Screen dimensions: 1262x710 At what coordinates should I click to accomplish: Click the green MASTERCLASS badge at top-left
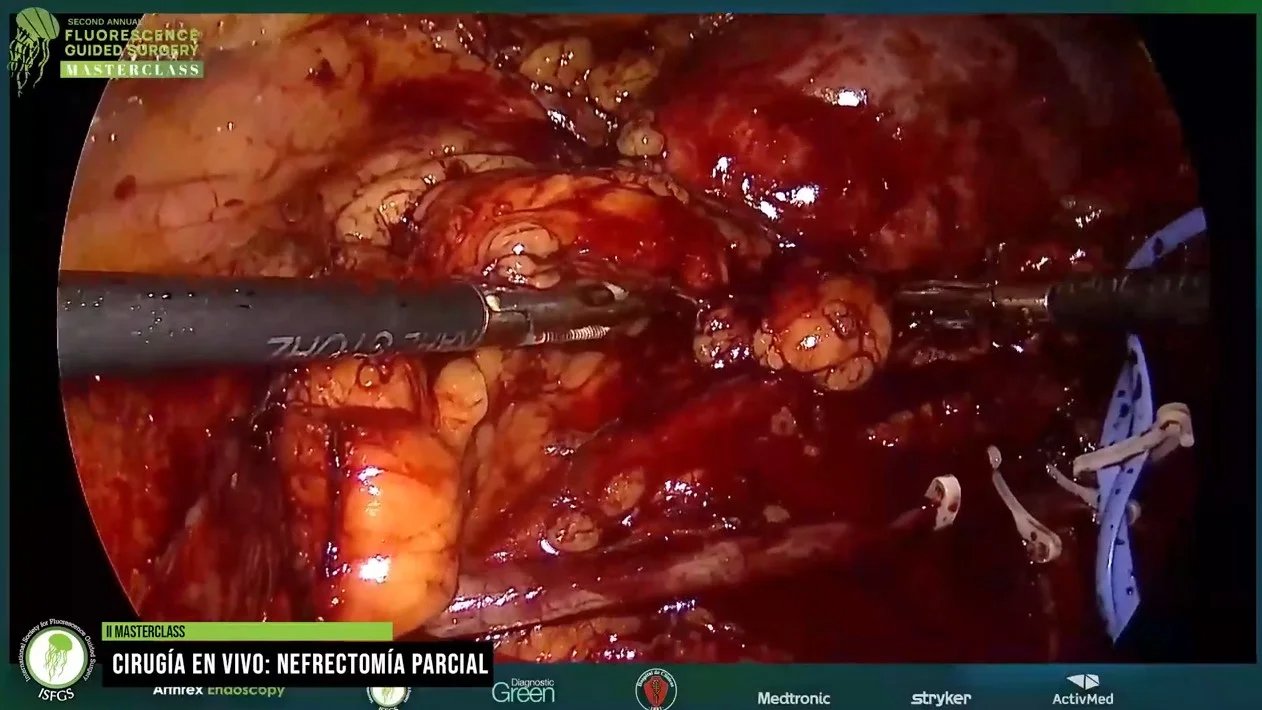(x=132, y=70)
